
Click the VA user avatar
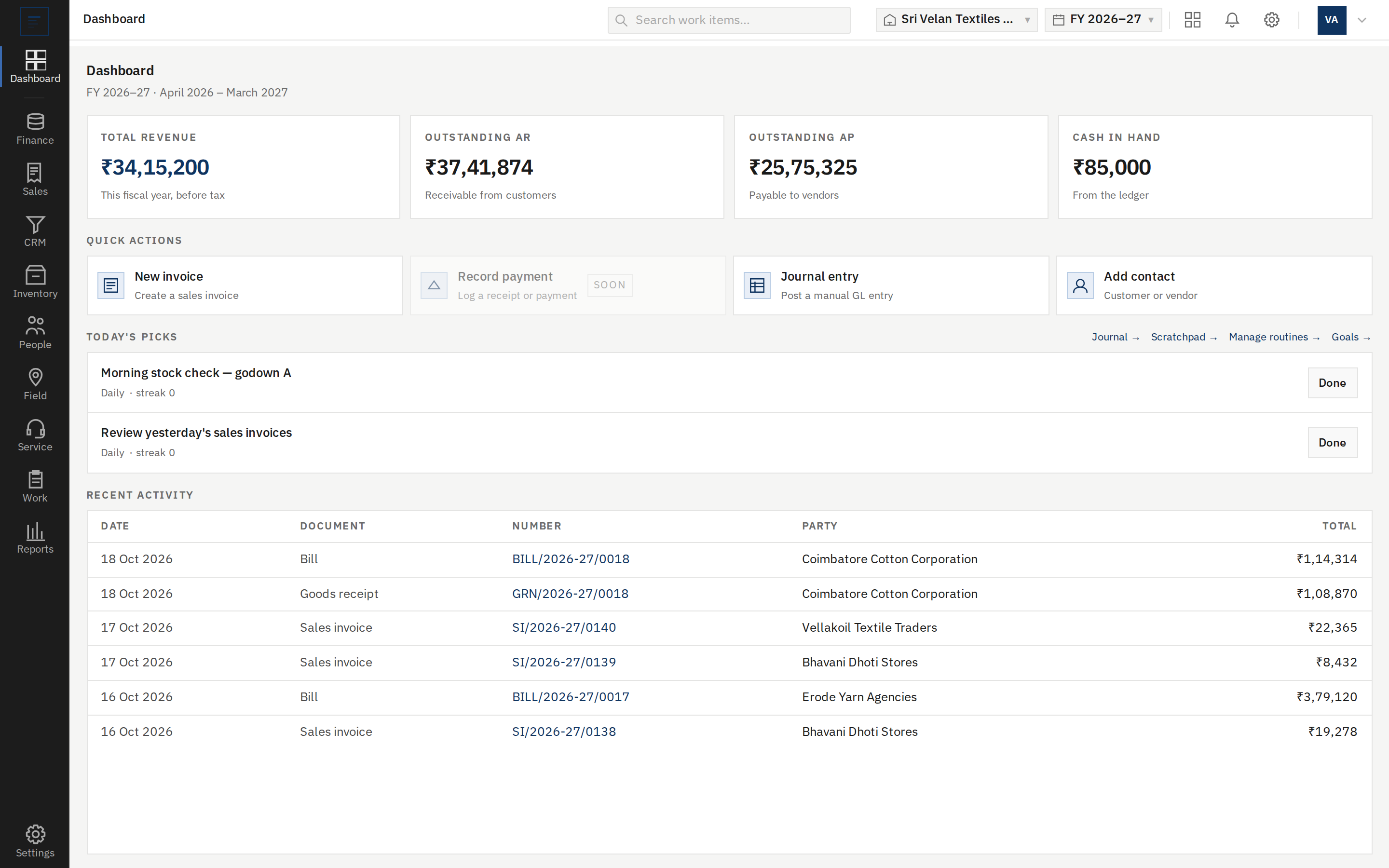(1332, 20)
